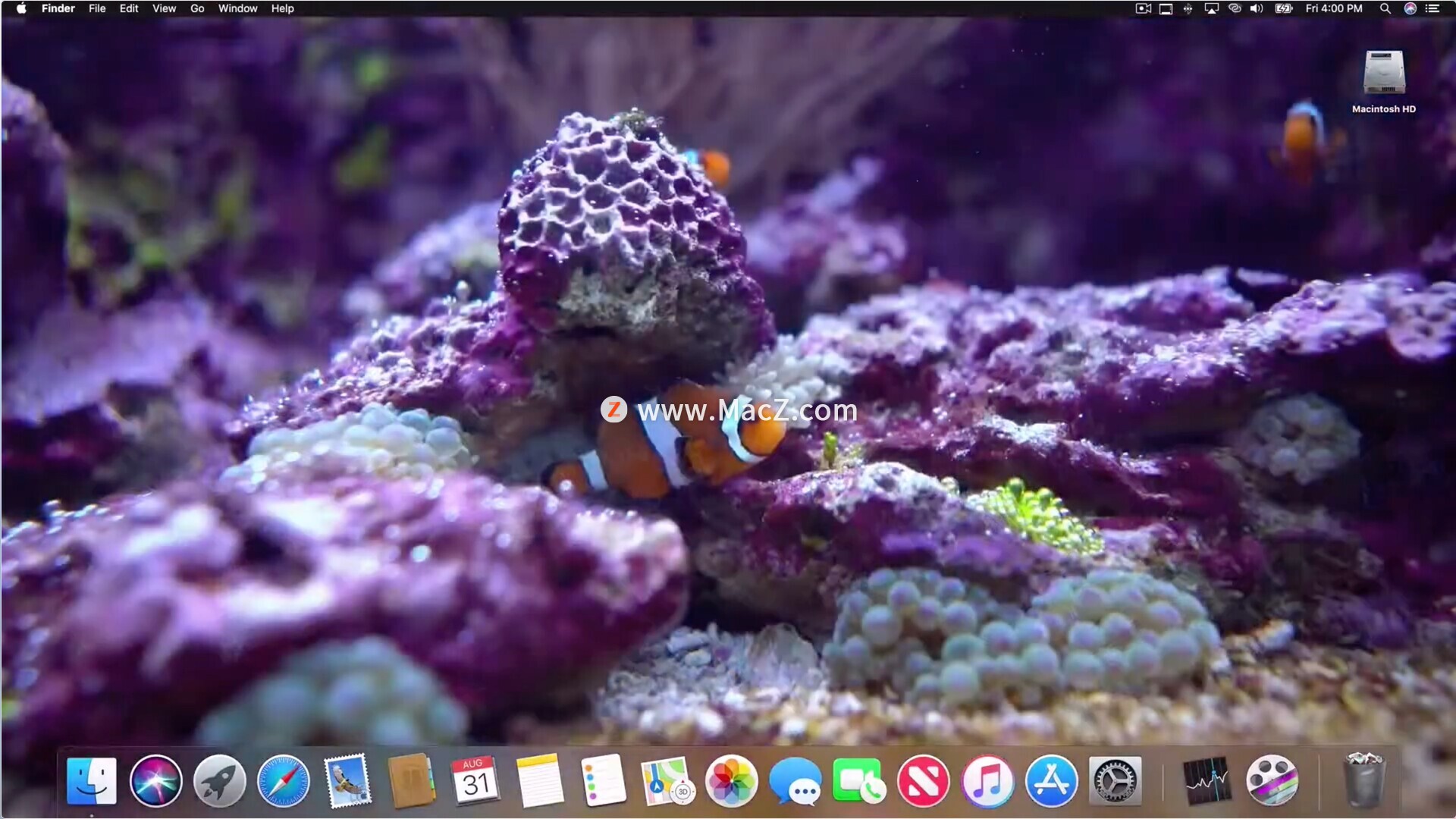
Task: Open Launchpad rocket icon
Action: (219, 781)
